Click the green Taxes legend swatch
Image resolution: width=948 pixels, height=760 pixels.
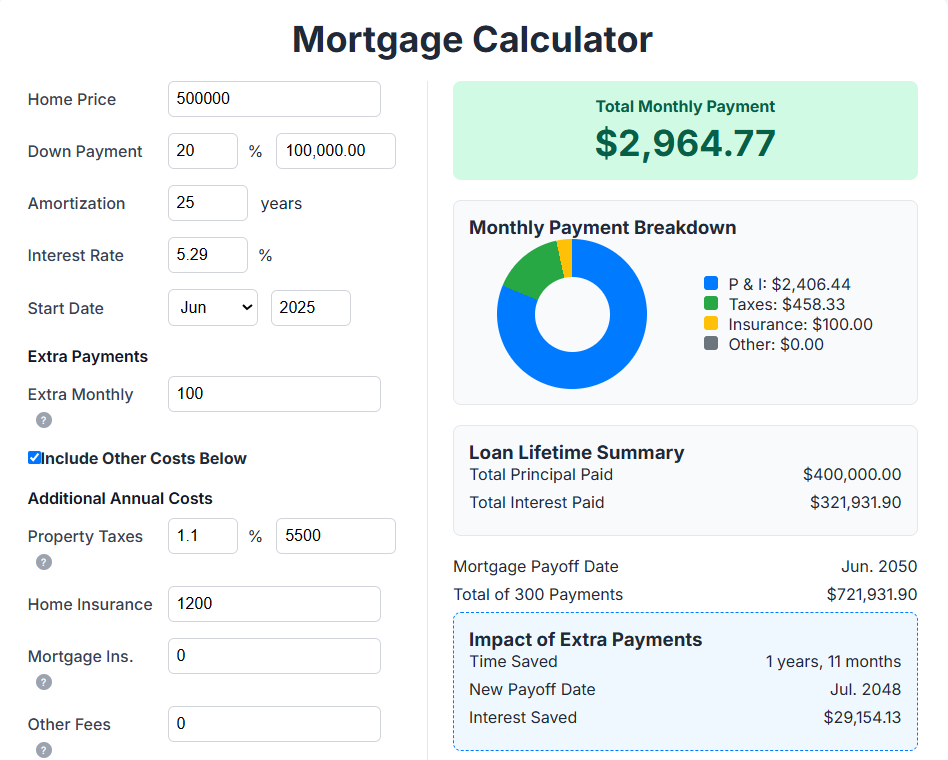tap(711, 304)
